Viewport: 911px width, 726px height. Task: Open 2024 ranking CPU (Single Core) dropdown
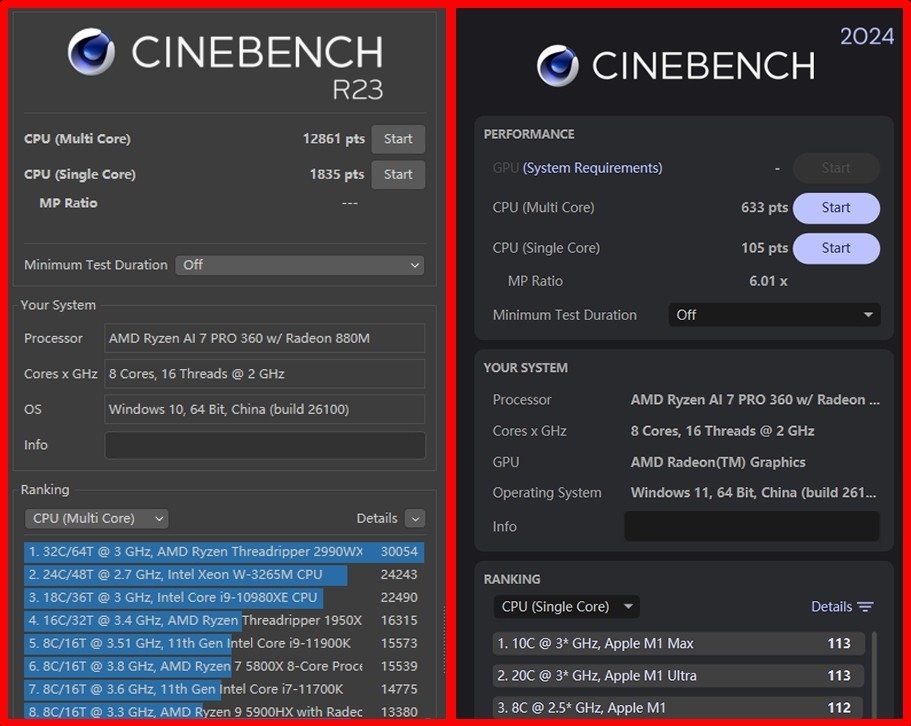point(566,607)
